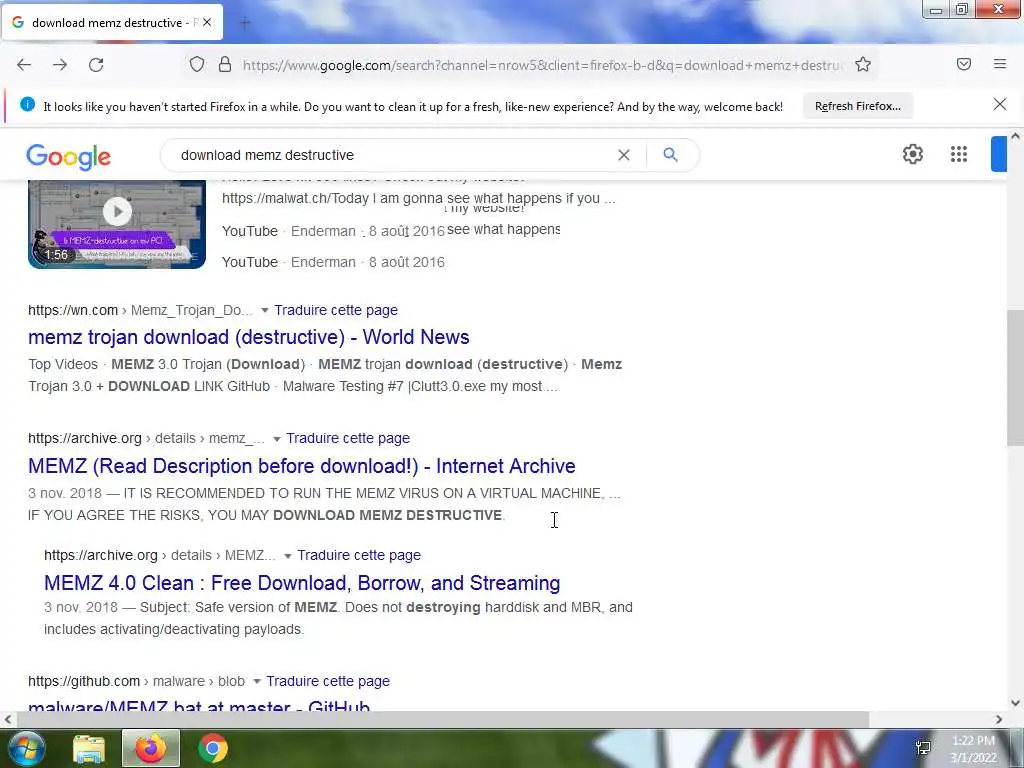Click 'Traduire cette page' for wn.com result
This screenshot has width=1024, height=768.
point(336,310)
